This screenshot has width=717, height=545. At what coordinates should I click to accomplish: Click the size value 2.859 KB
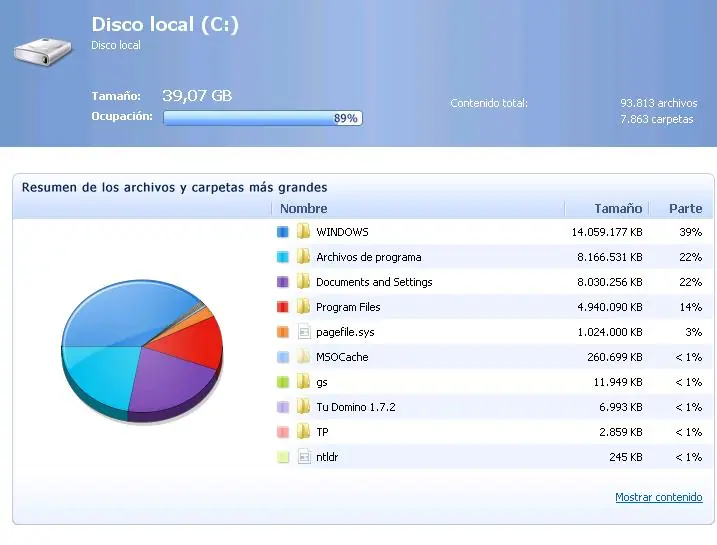pyautogui.click(x=621, y=432)
